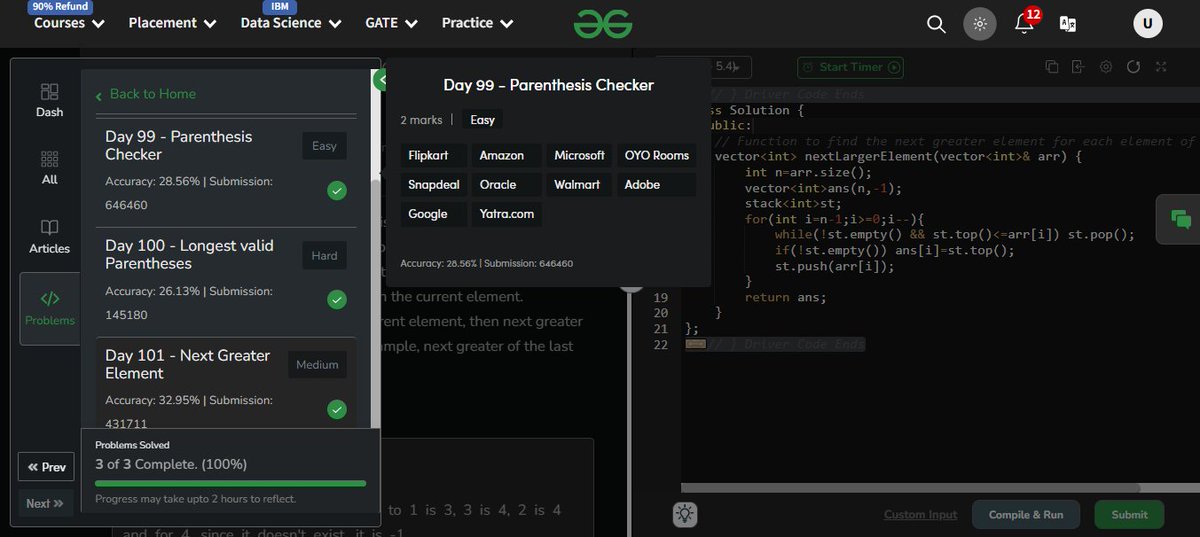Select the OYO Rooms company tag
The height and width of the screenshot is (537, 1200).
[657, 155]
